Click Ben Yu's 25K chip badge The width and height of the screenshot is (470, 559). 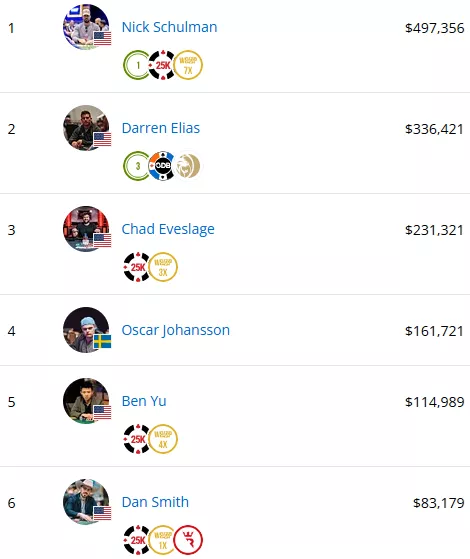[137, 439]
